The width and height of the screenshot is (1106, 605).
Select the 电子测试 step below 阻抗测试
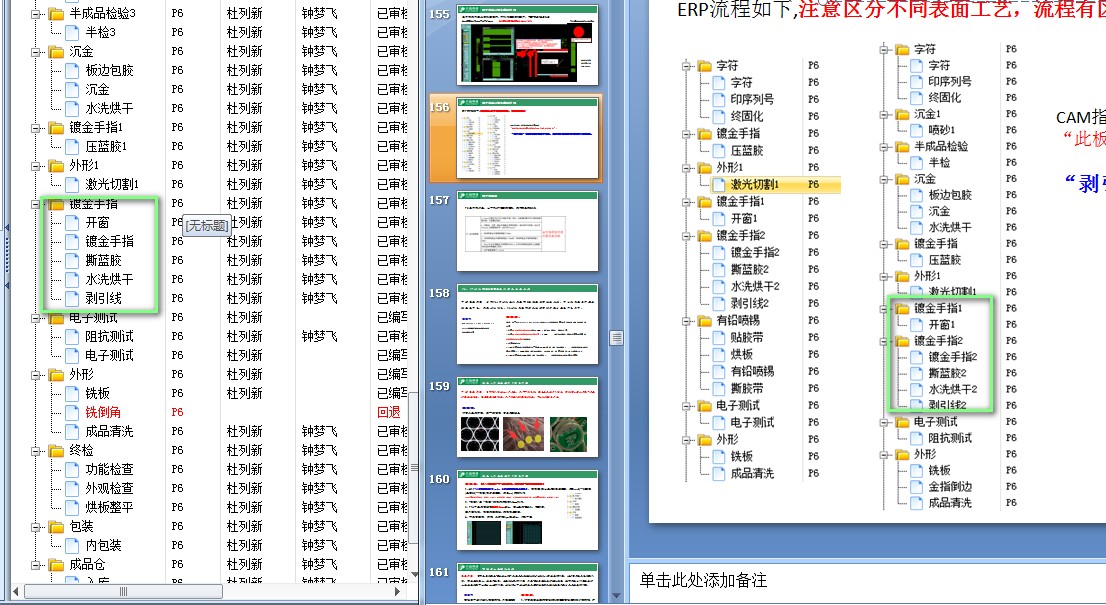(x=109, y=356)
